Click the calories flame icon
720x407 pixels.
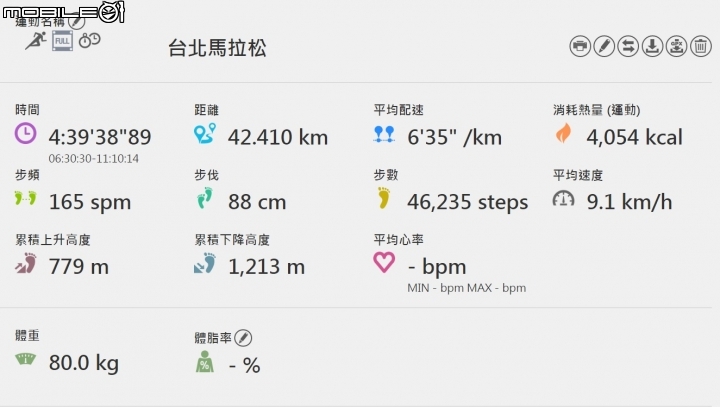(563, 133)
